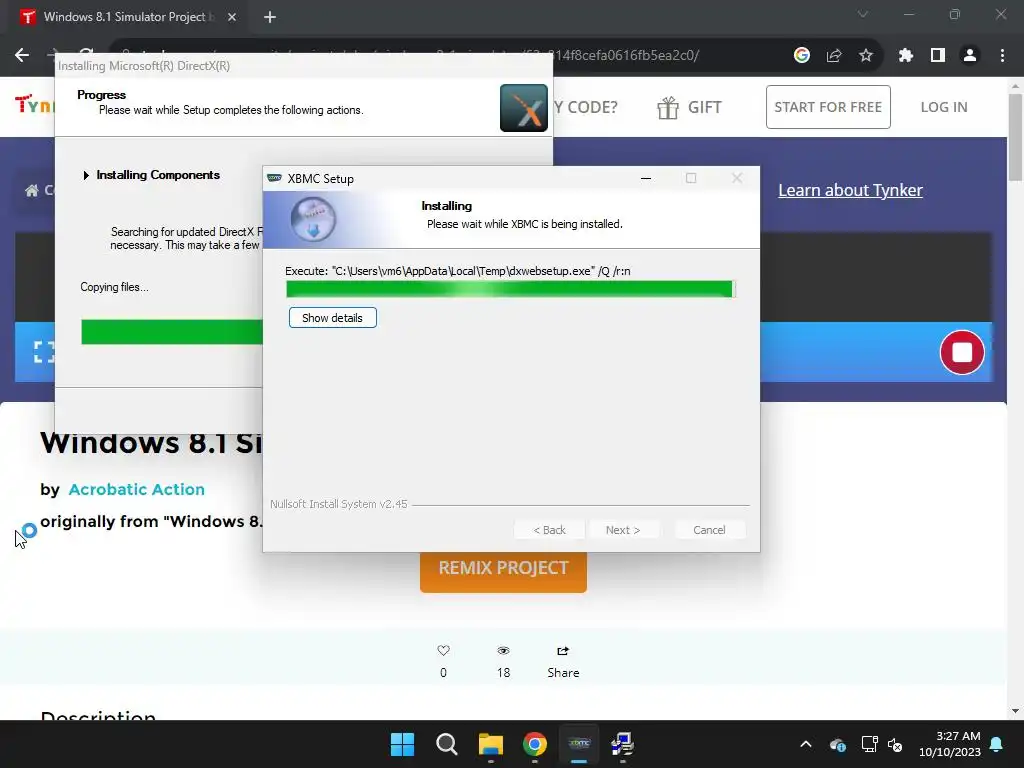Open the Acrobatic Action author link
This screenshot has height=768, width=1024.
[x=136, y=489]
